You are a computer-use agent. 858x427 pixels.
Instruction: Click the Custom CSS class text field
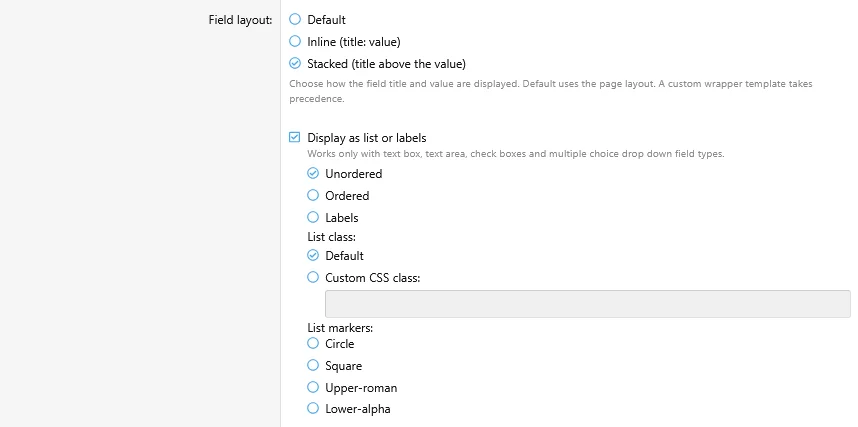point(588,304)
